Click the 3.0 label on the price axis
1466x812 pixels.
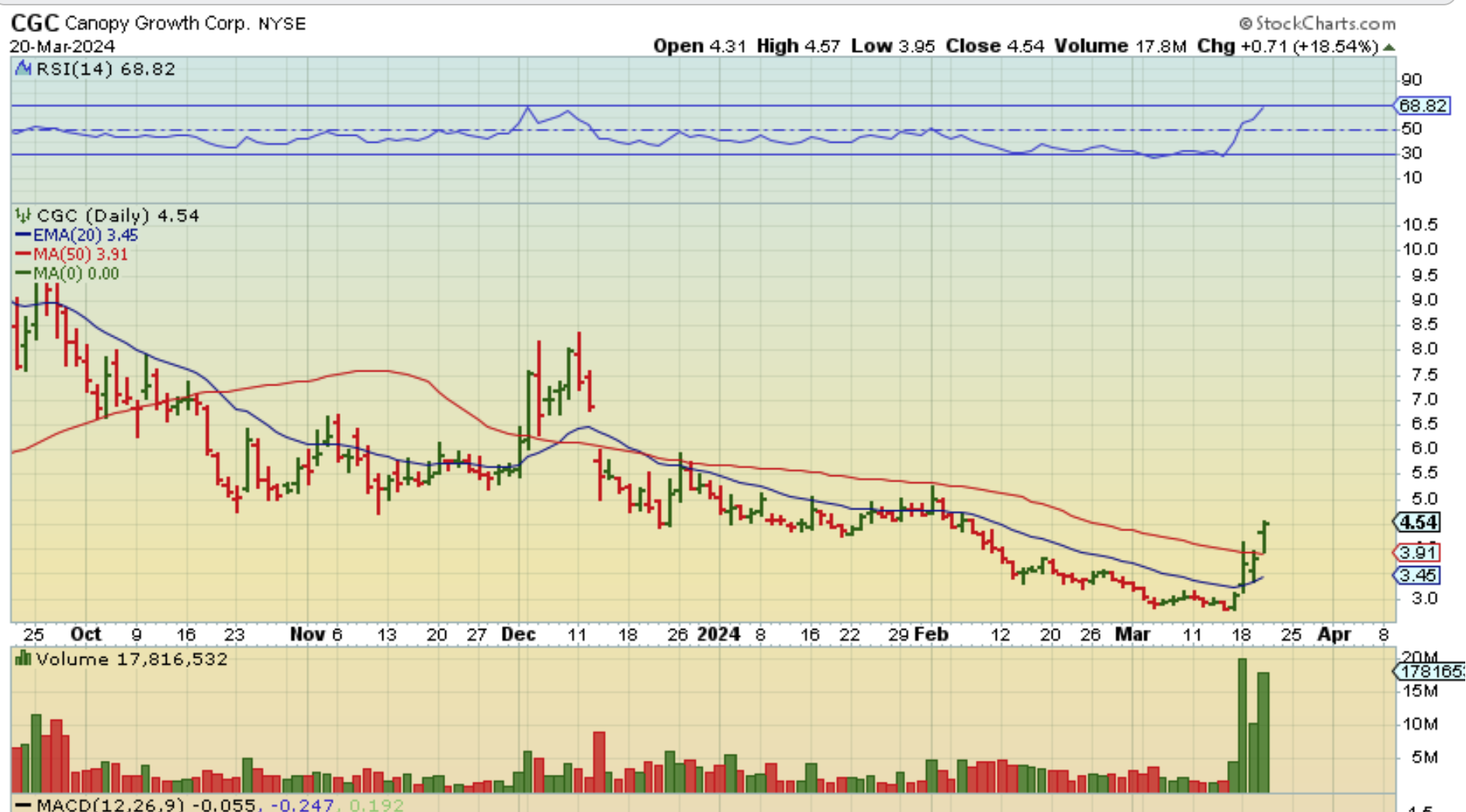click(x=1424, y=599)
